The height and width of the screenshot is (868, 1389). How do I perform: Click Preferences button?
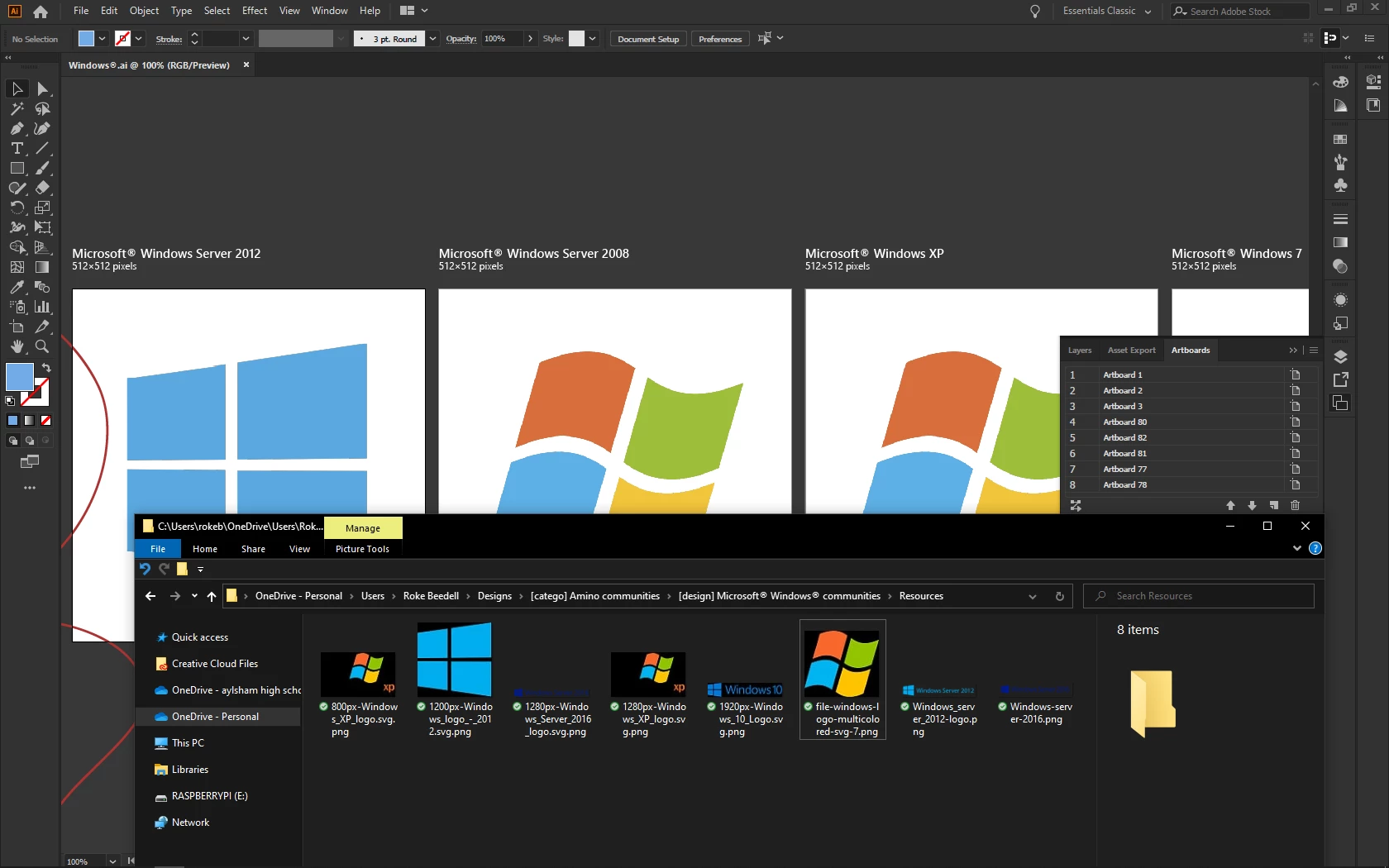click(720, 39)
